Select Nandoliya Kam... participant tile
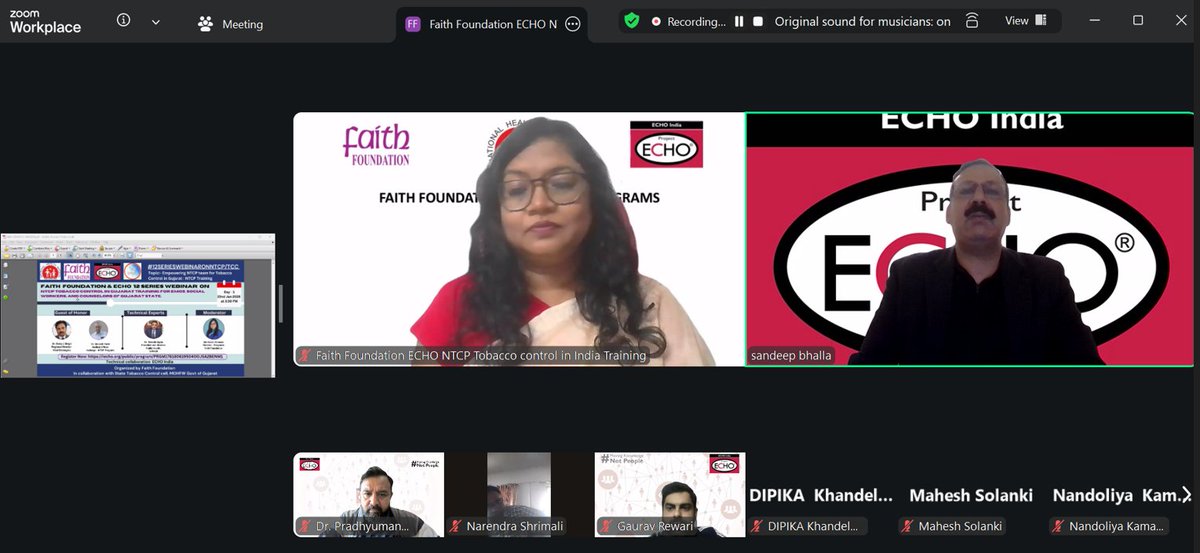This screenshot has width=1200, height=553. point(1120,495)
